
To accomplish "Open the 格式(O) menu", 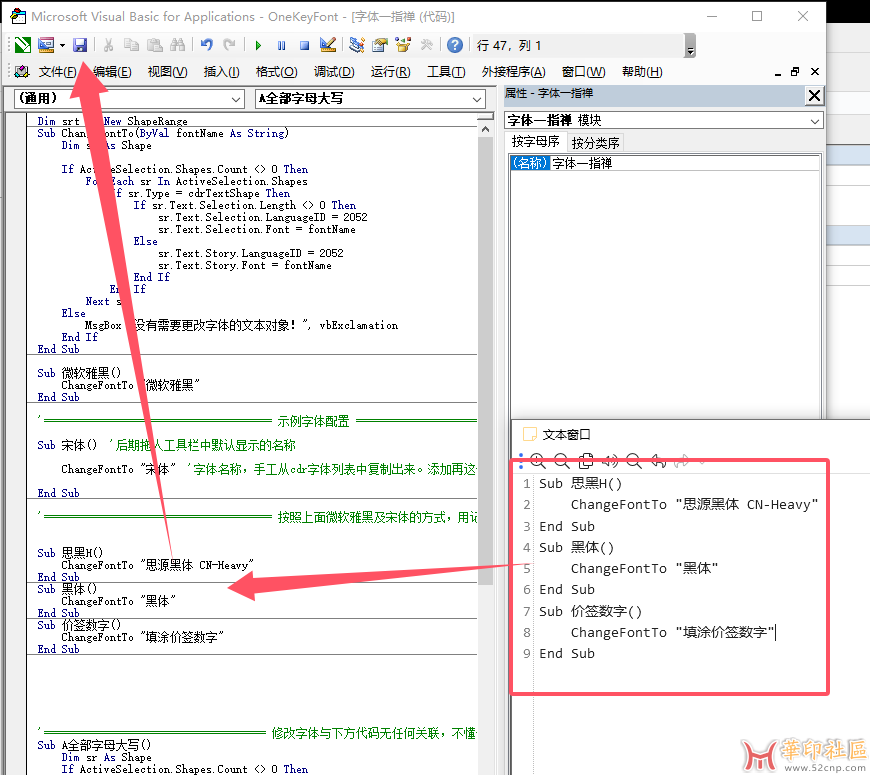I will (276, 72).
